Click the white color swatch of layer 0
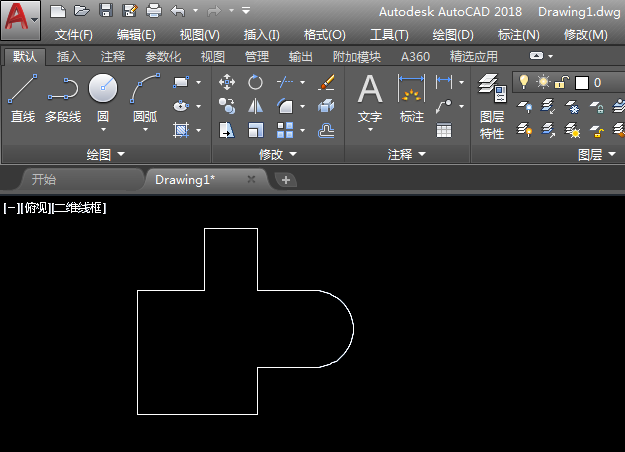Viewport: 625px width, 452px height. 581,82
